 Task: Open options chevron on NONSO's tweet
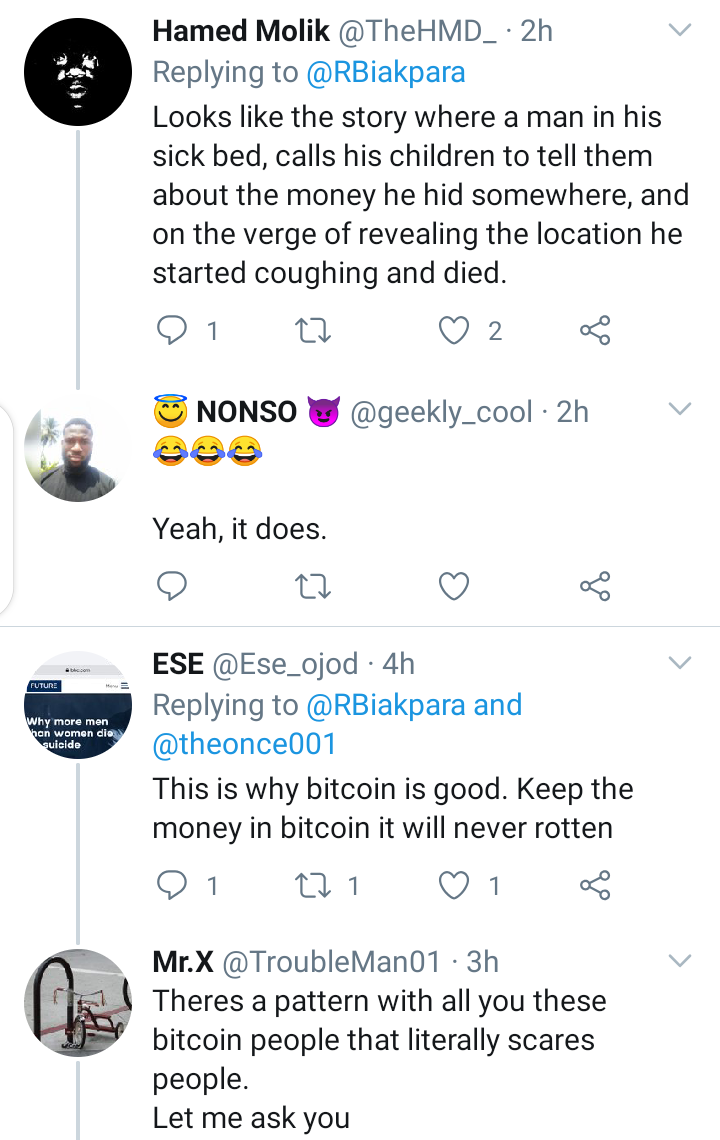coord(680,409)
